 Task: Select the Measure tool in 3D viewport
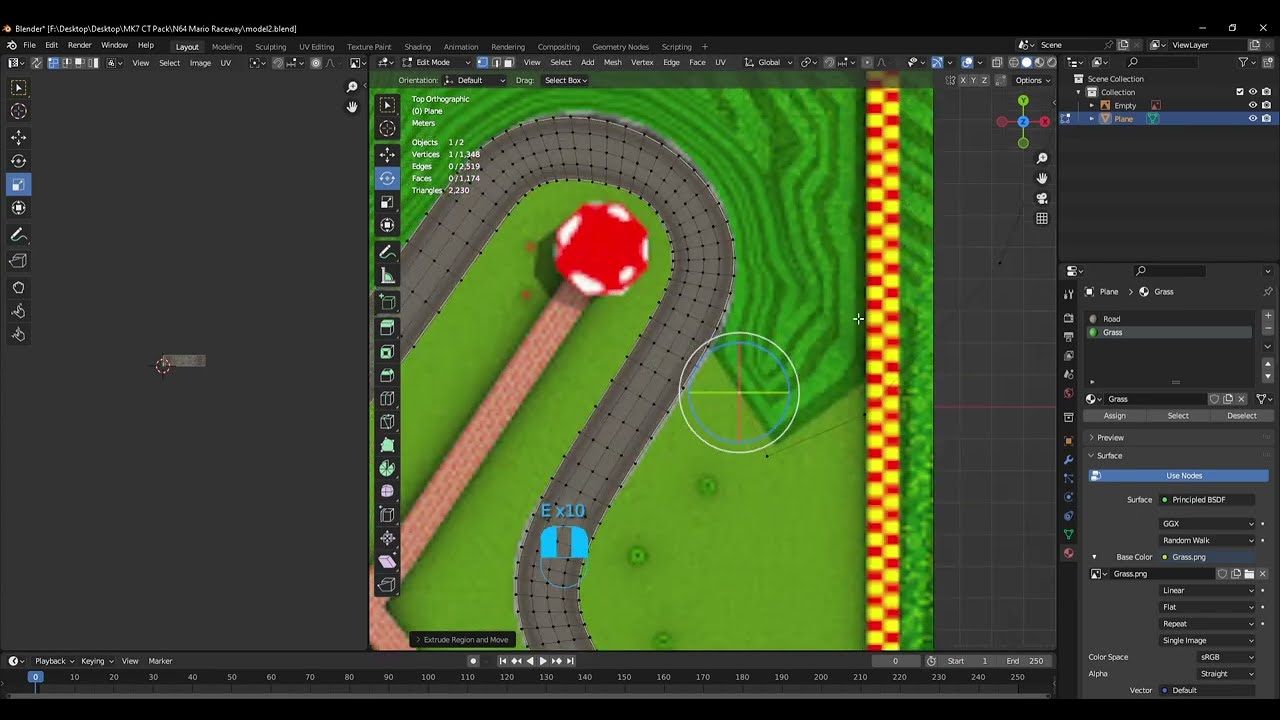tap(387, 276)
